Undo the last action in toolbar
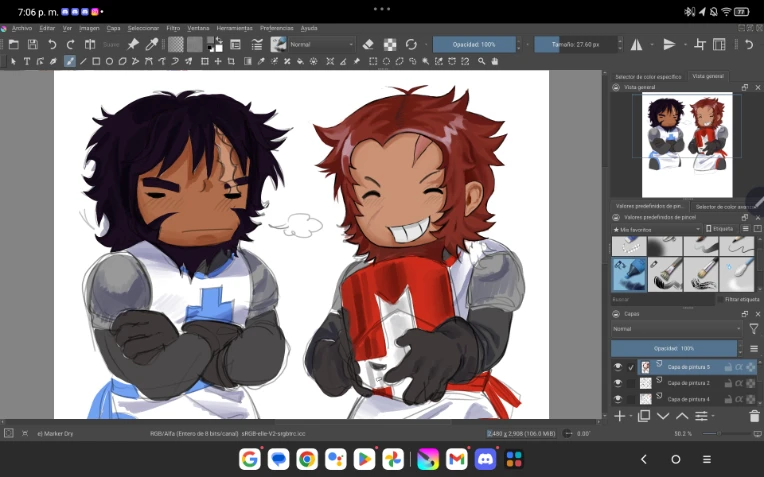Viewport: 764px width, 477px height. (52, 44)
